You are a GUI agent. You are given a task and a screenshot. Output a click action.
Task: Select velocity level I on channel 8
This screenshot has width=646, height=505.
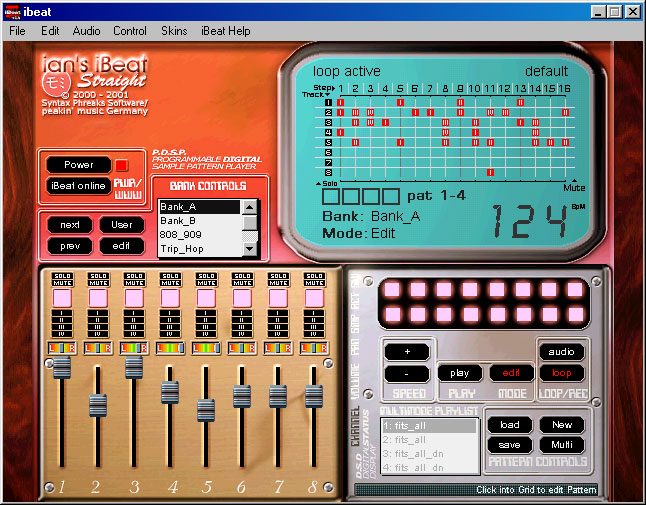point(314,313)
